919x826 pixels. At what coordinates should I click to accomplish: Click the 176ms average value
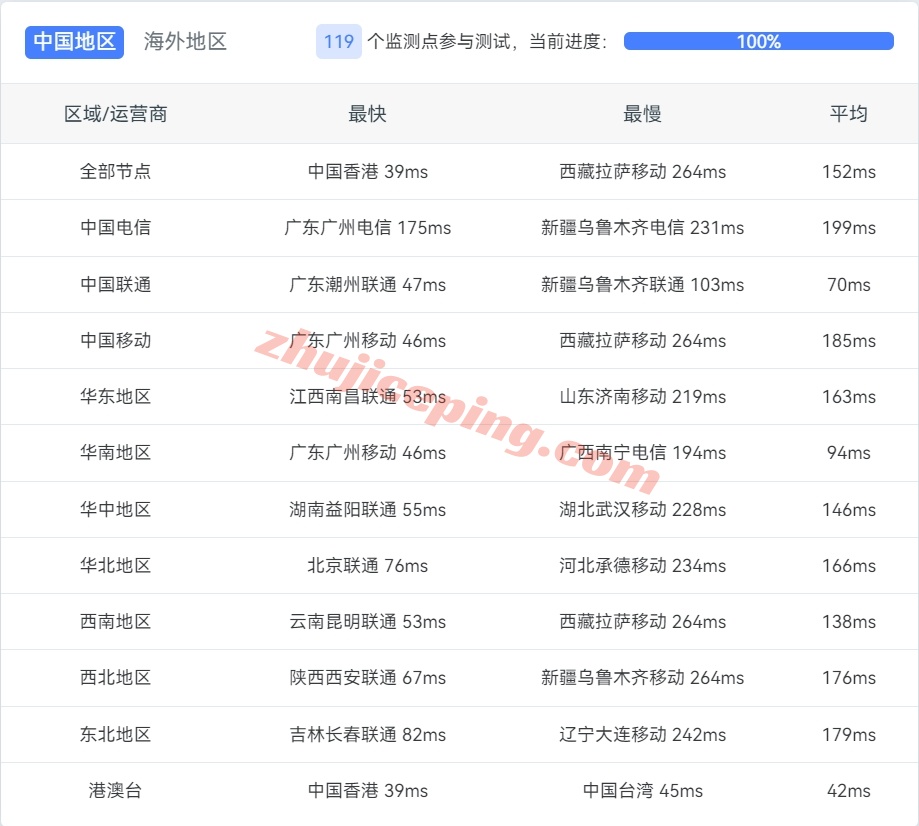point(849,678)
